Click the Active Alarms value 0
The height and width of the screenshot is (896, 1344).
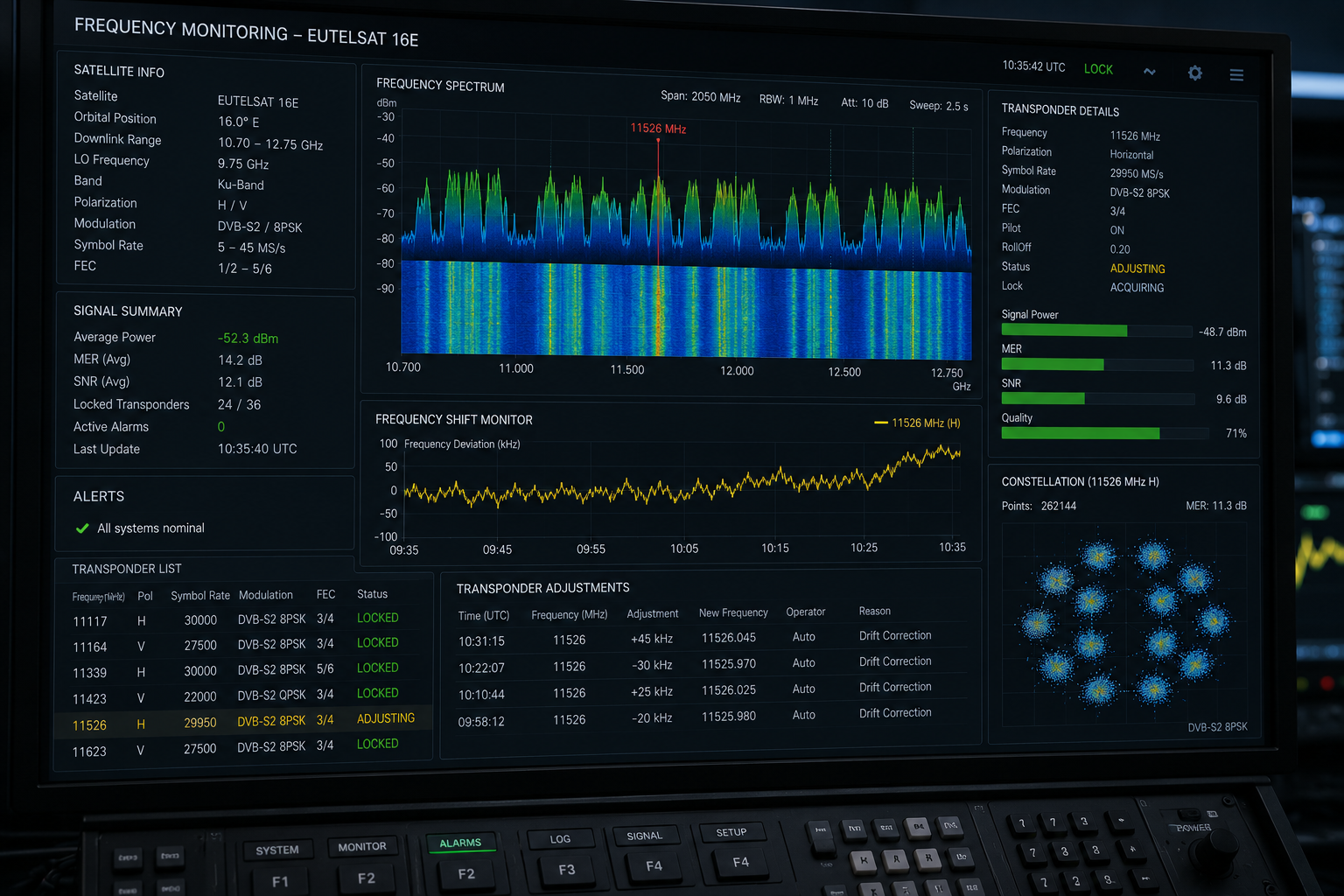[221, 427]
